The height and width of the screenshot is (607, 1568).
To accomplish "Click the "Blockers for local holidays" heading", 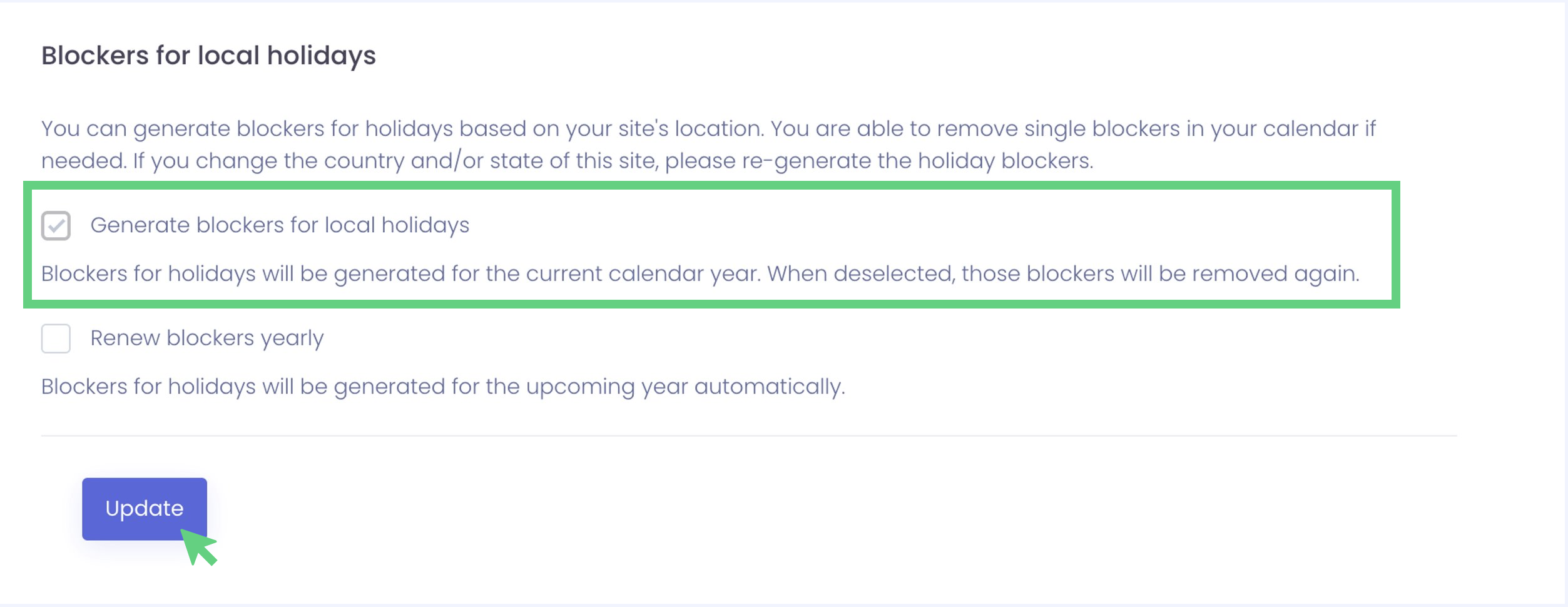I will click(208, 55).
